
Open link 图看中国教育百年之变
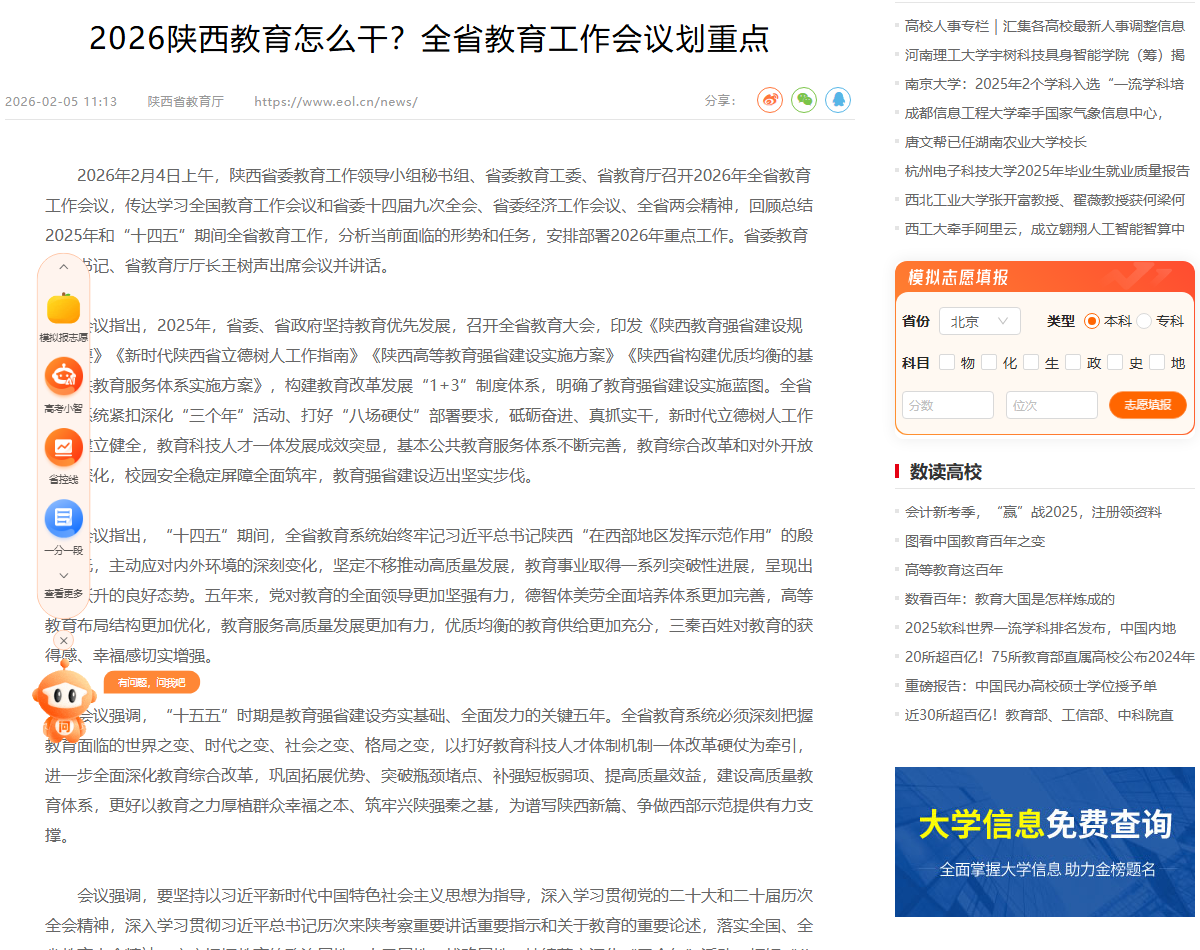pos(975,541)
